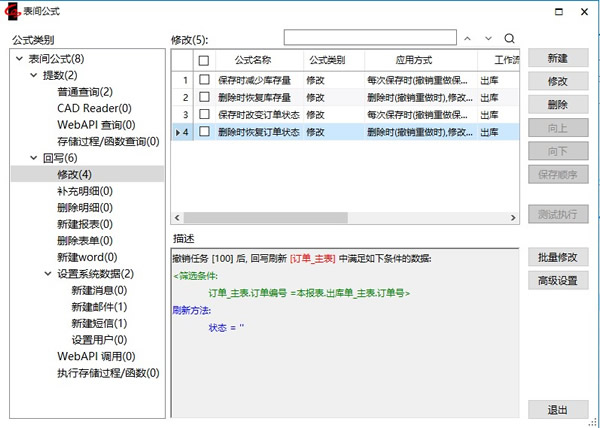This screenshot has height=428, width=600.
Task: Collapse the 设置系统数据(2) branch
Action: tap(48, 274)
